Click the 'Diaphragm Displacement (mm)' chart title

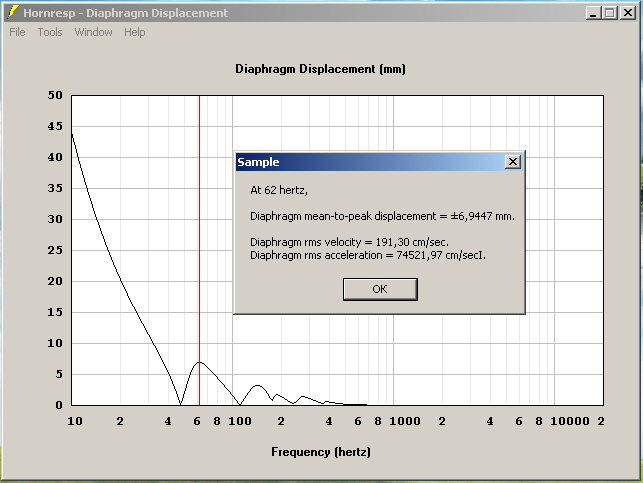point(320,69)
